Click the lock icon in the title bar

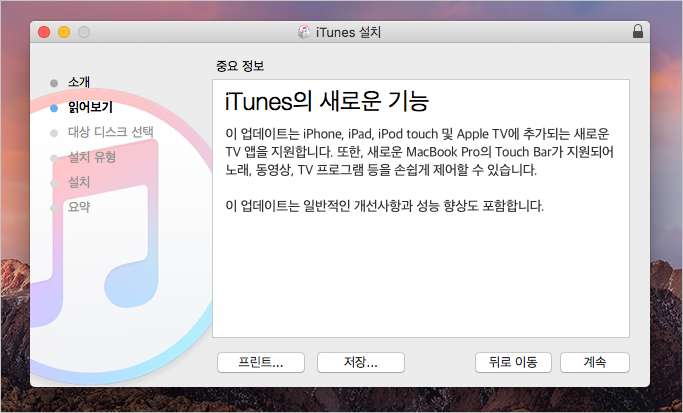click(638, 31)
